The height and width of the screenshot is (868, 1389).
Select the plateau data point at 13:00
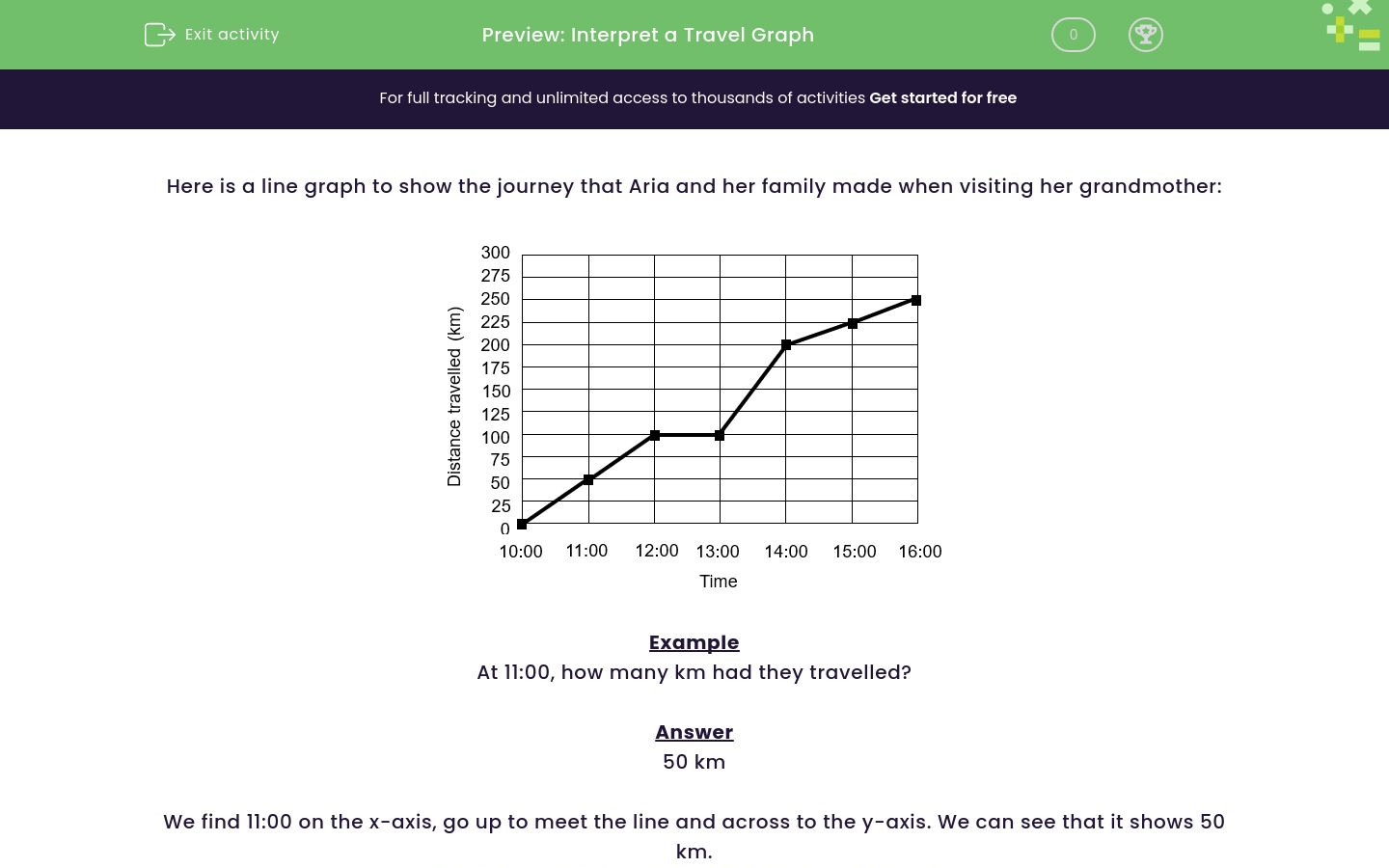coord(718,435)
